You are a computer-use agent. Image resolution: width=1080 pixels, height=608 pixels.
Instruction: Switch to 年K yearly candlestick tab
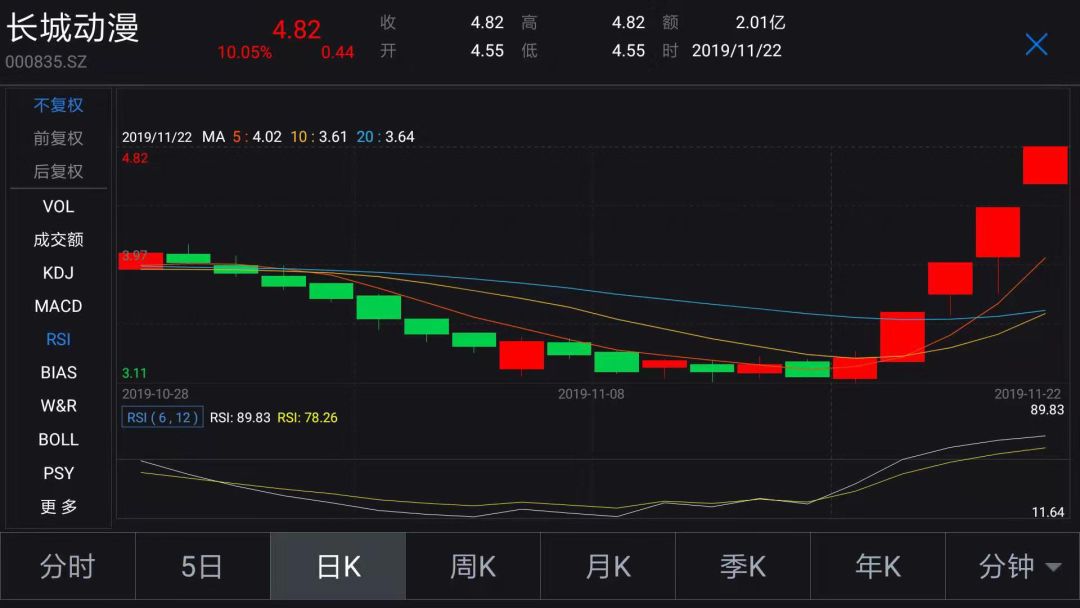coord(878,567)
